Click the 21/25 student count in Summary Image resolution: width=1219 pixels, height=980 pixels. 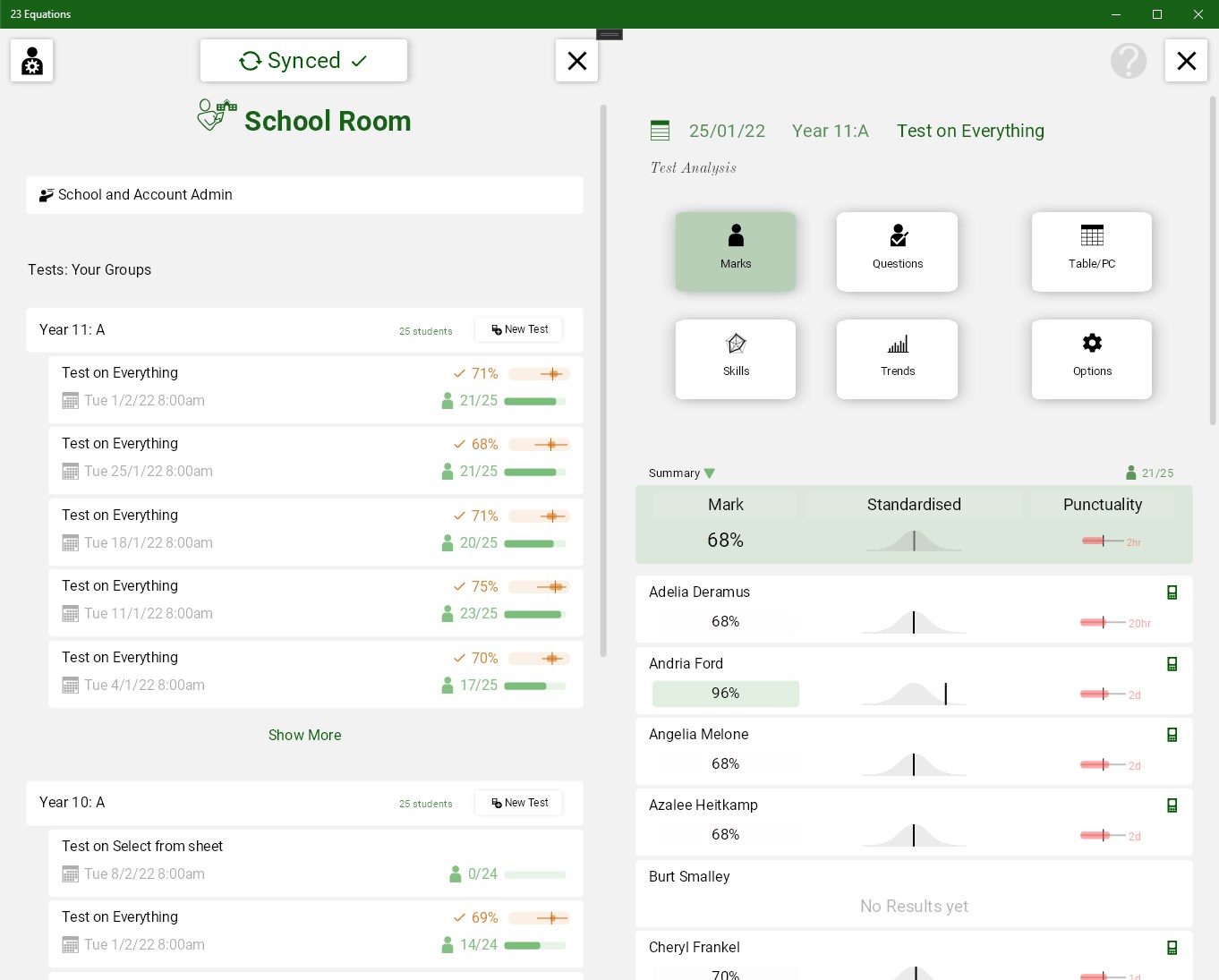tap(1150, 473)
